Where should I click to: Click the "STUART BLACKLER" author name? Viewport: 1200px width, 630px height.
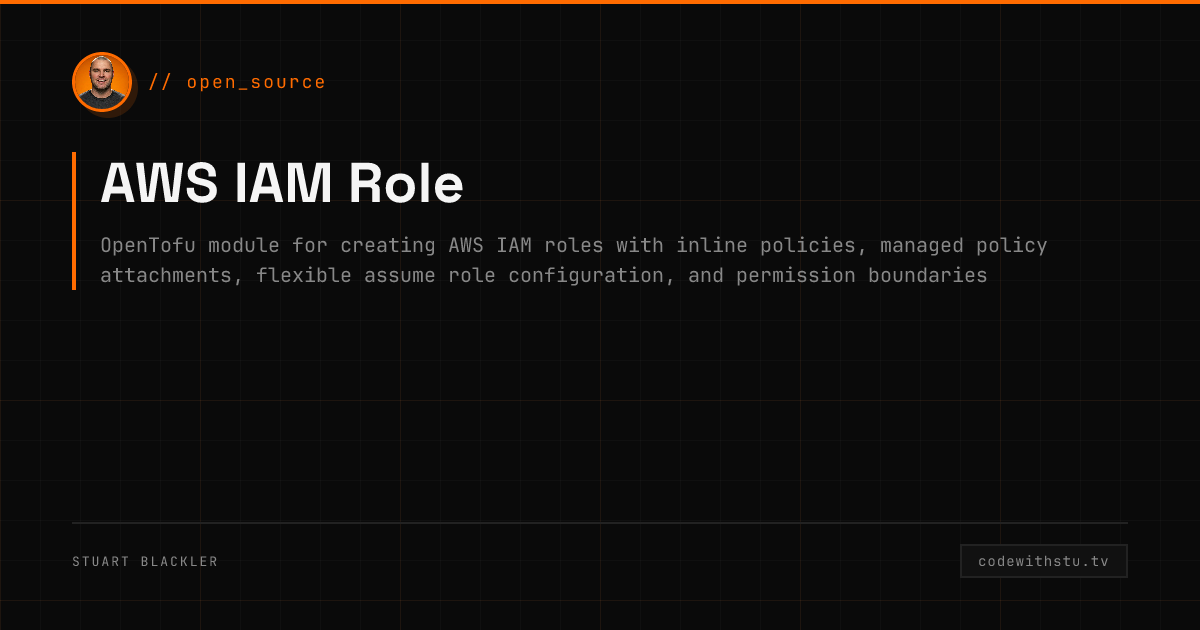[x=145, y=562]
